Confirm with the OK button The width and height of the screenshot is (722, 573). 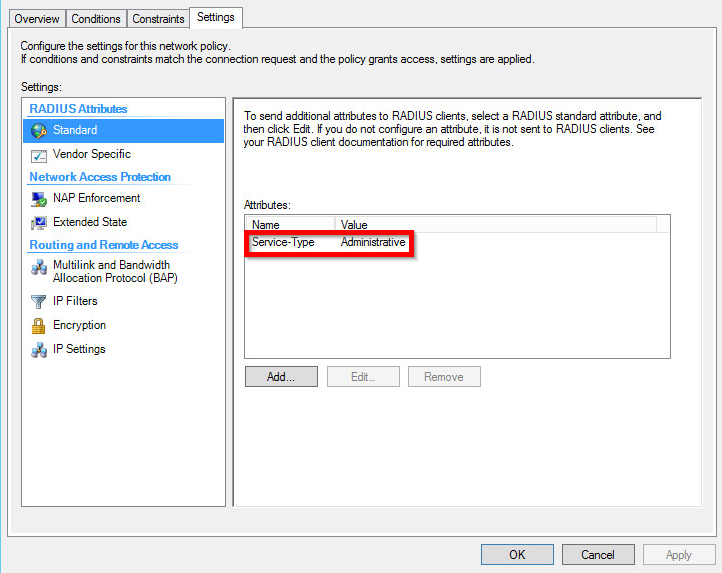(517, 555)
